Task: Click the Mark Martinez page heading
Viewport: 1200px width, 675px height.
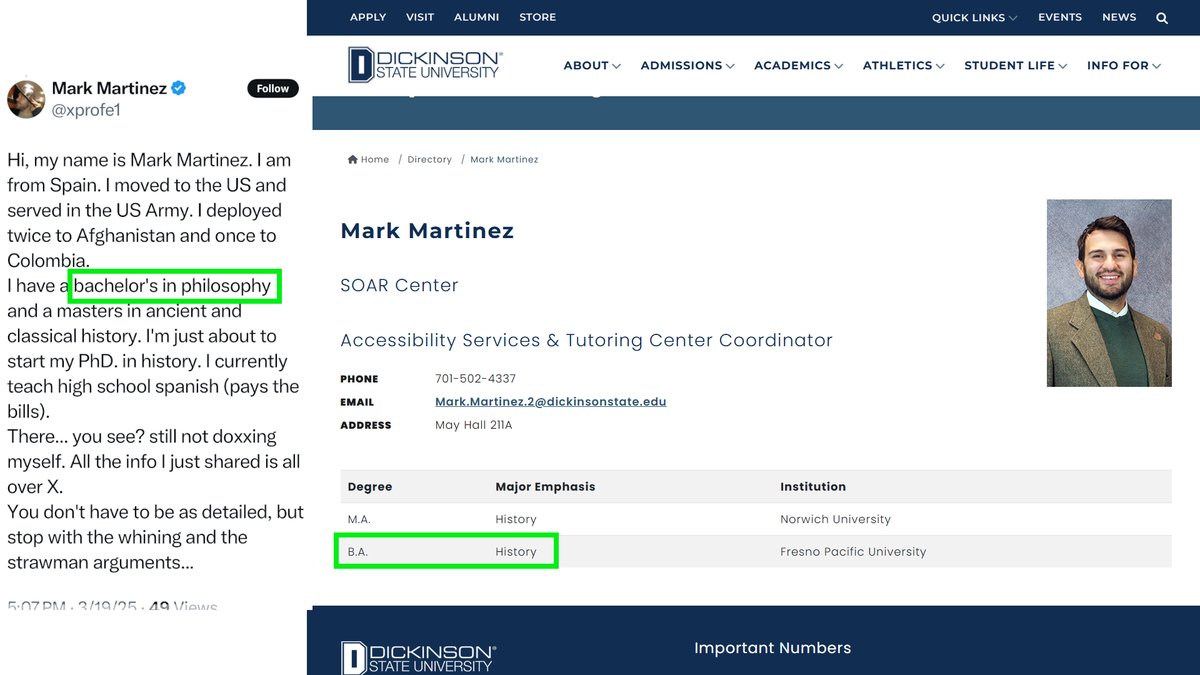Action: coord(427,231)
